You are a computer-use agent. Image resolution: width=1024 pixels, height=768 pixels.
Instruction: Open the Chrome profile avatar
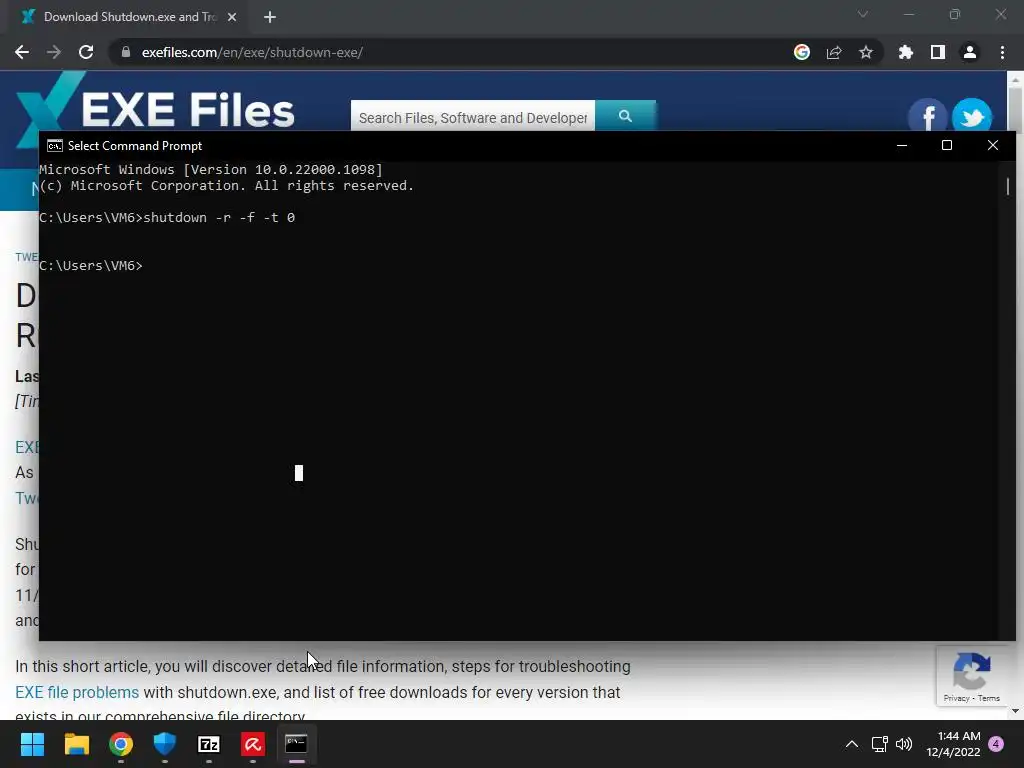pos(970,52)
